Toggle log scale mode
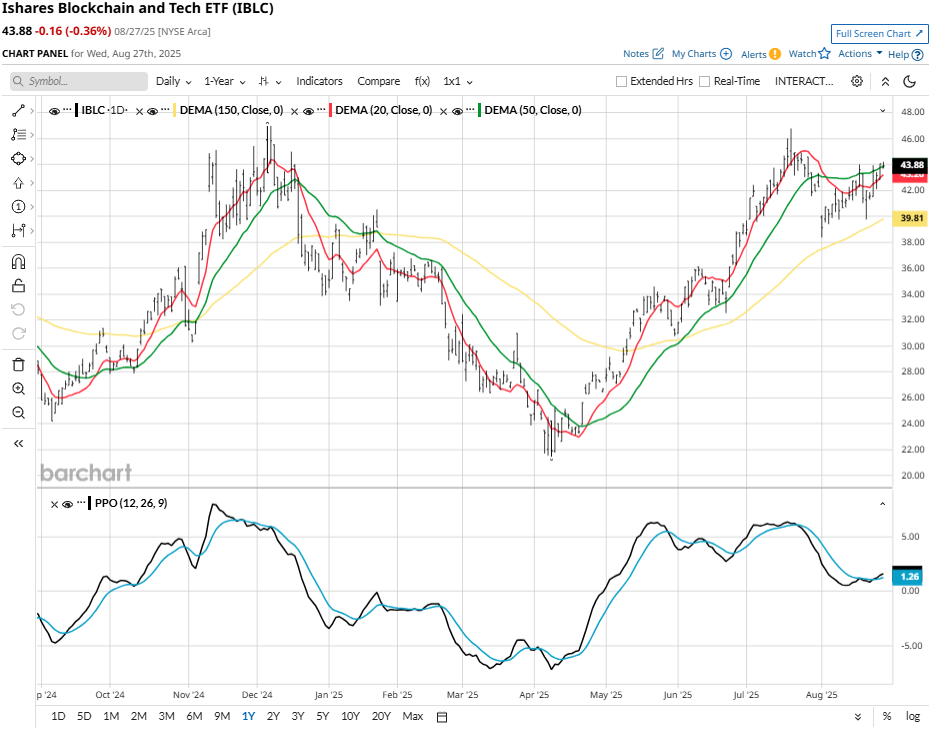Screen dimensions: 949x737 pos(913,716)
